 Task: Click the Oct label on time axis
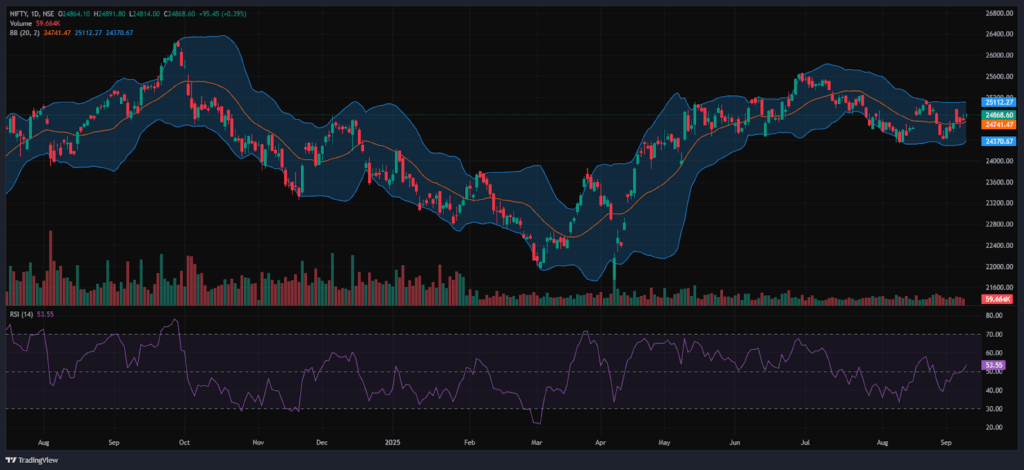click(186, 440)
